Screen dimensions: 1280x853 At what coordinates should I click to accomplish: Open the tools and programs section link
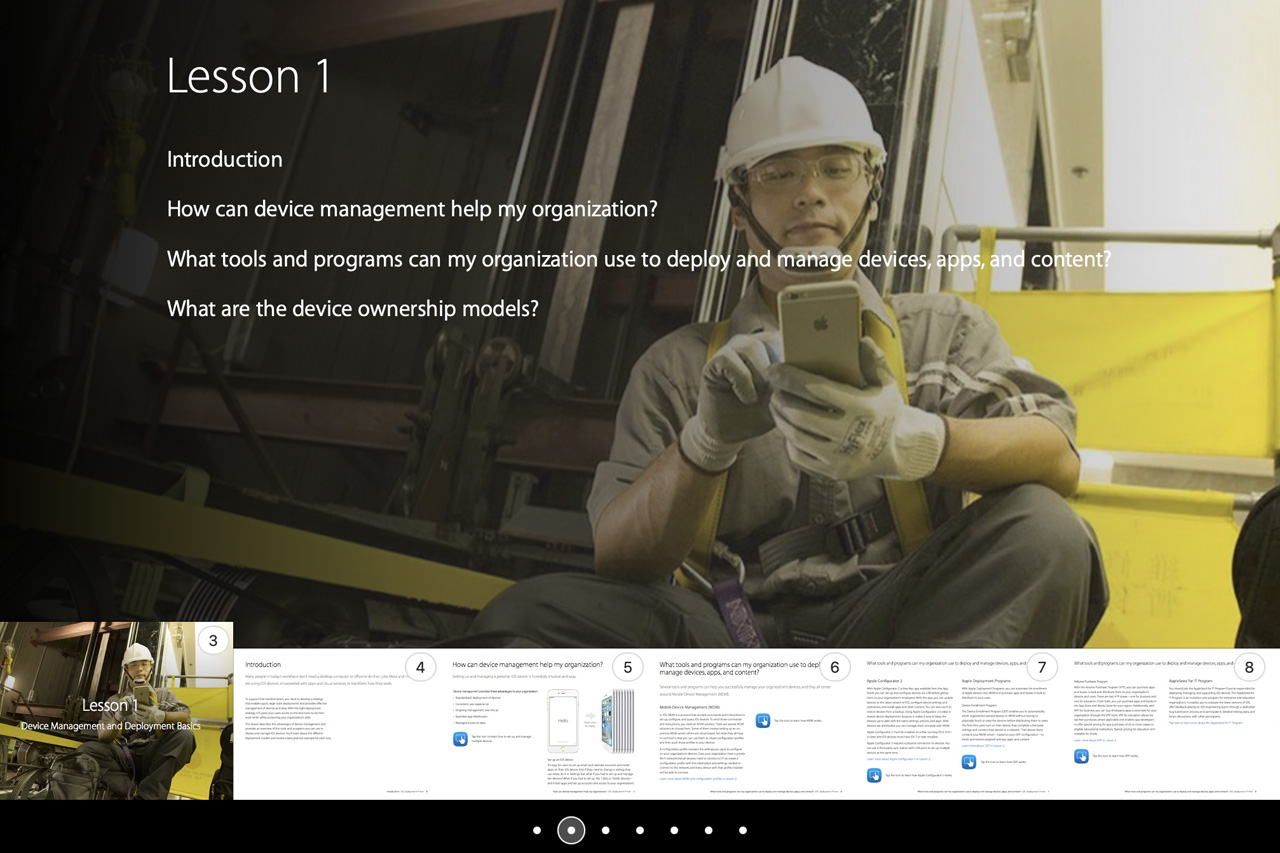[638, 260]
